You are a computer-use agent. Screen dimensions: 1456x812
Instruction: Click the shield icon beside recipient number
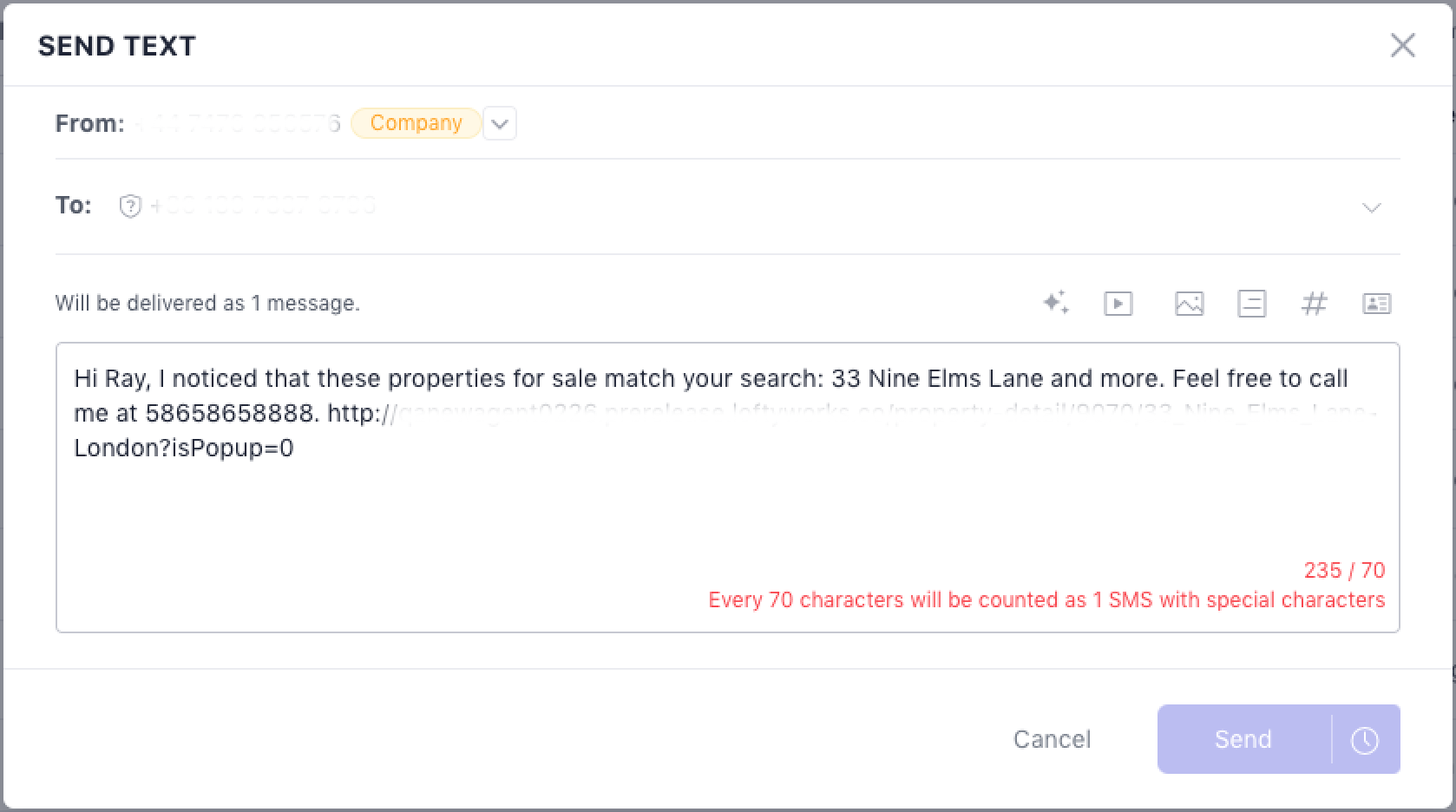(x=130, y=206)
